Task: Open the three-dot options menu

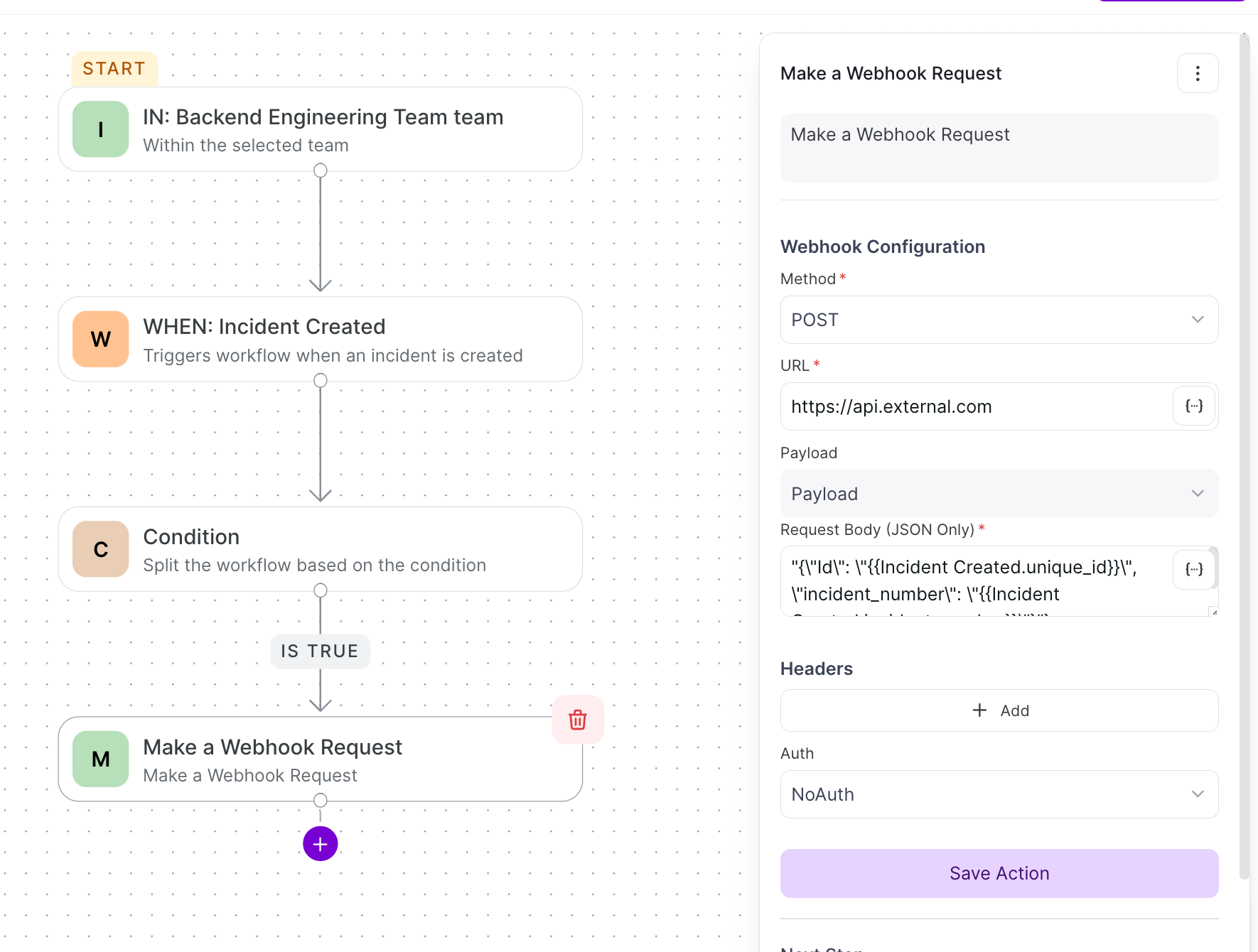Action: click(x=1198, y=73)
